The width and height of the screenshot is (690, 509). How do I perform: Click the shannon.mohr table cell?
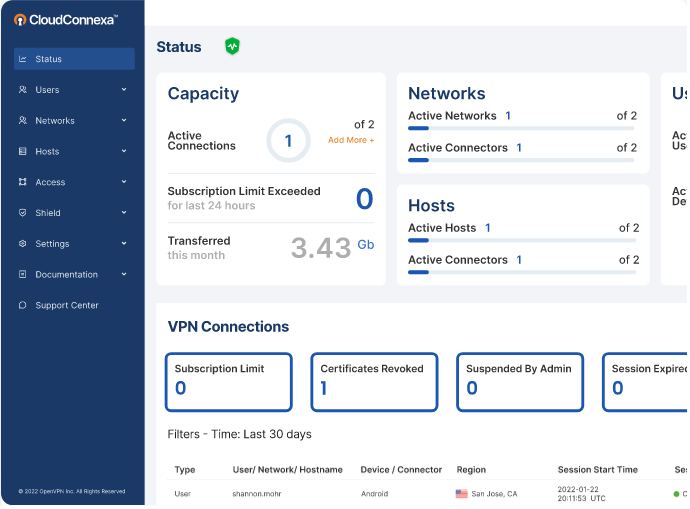(257, 494)
